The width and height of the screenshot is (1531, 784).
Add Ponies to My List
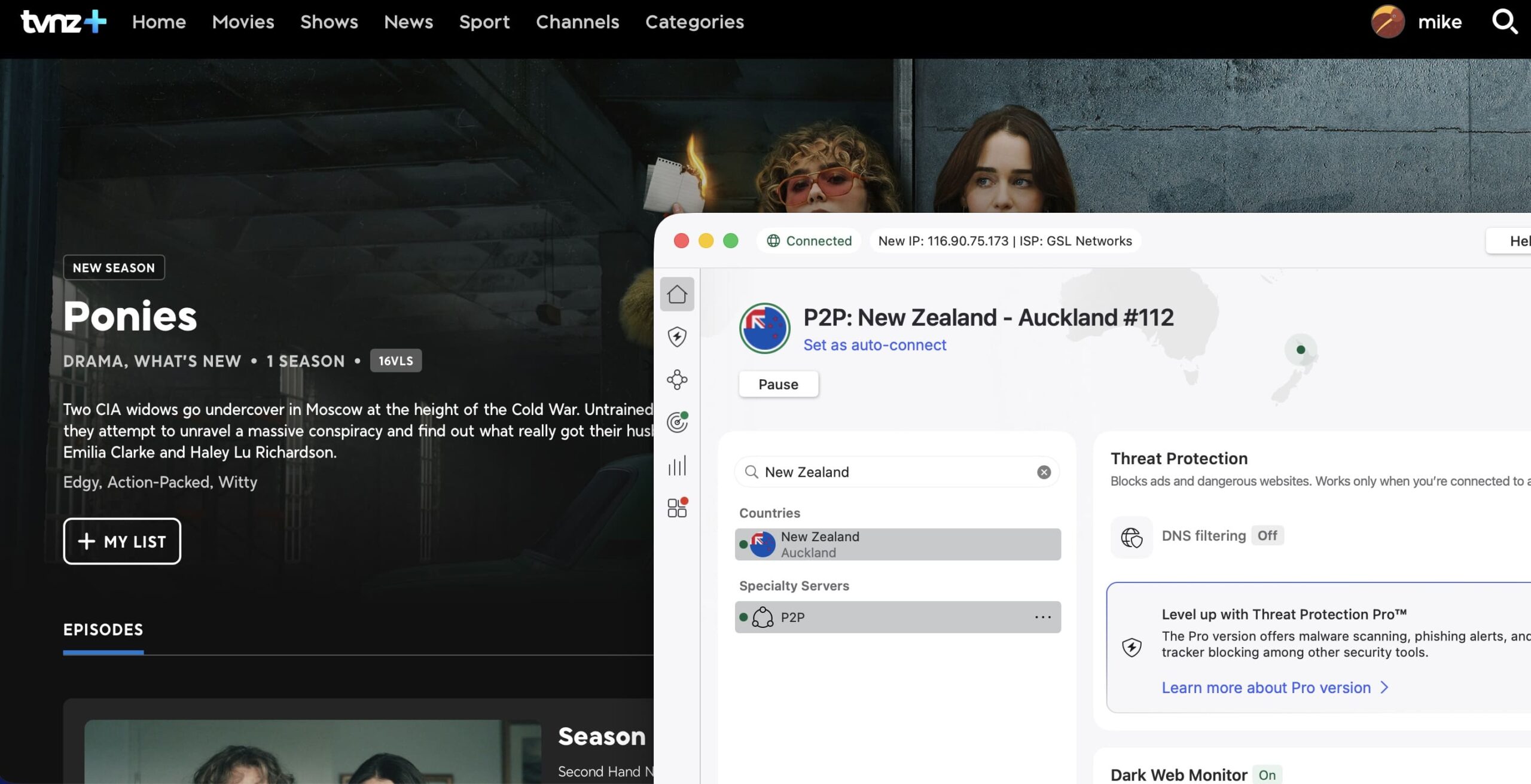(x=122, y=541)
